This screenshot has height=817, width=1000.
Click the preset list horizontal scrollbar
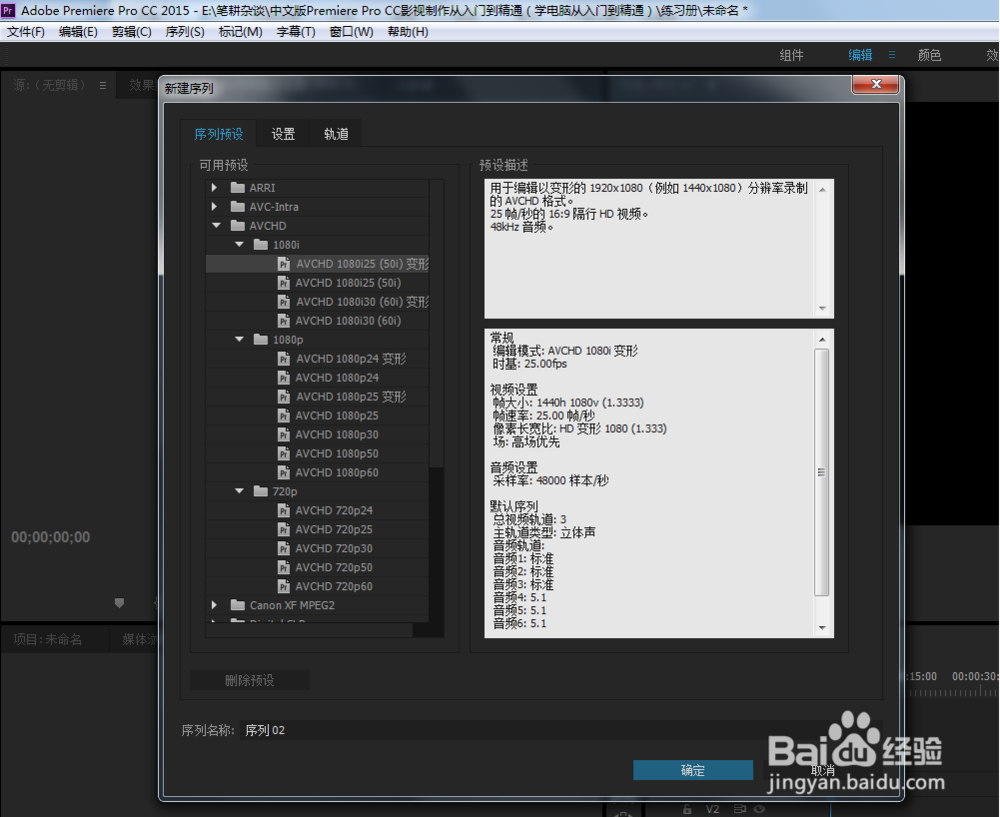309,630
